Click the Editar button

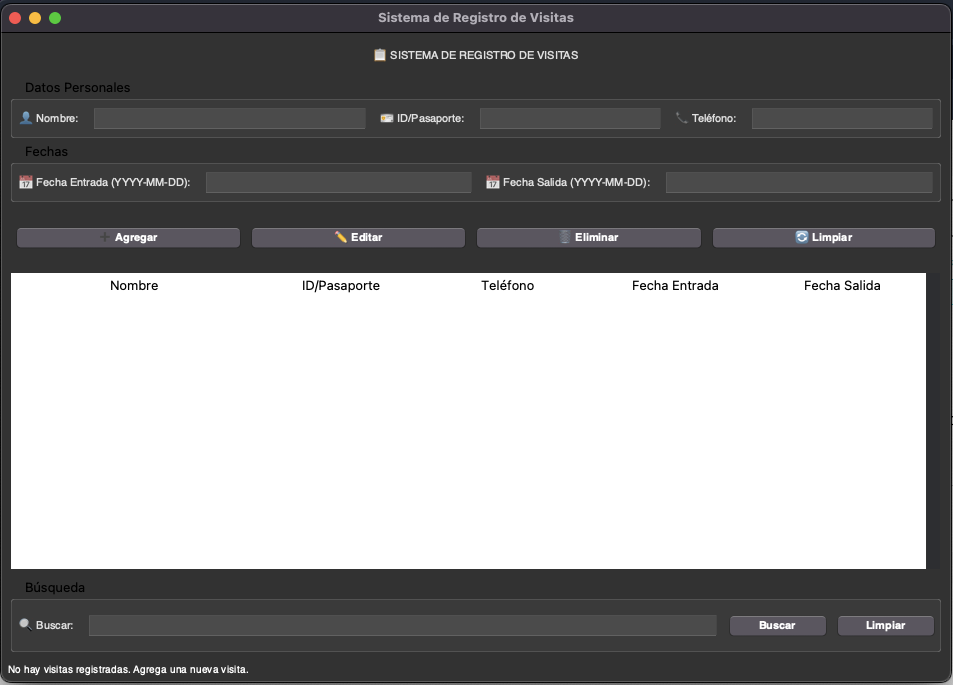tap(358, 238)
